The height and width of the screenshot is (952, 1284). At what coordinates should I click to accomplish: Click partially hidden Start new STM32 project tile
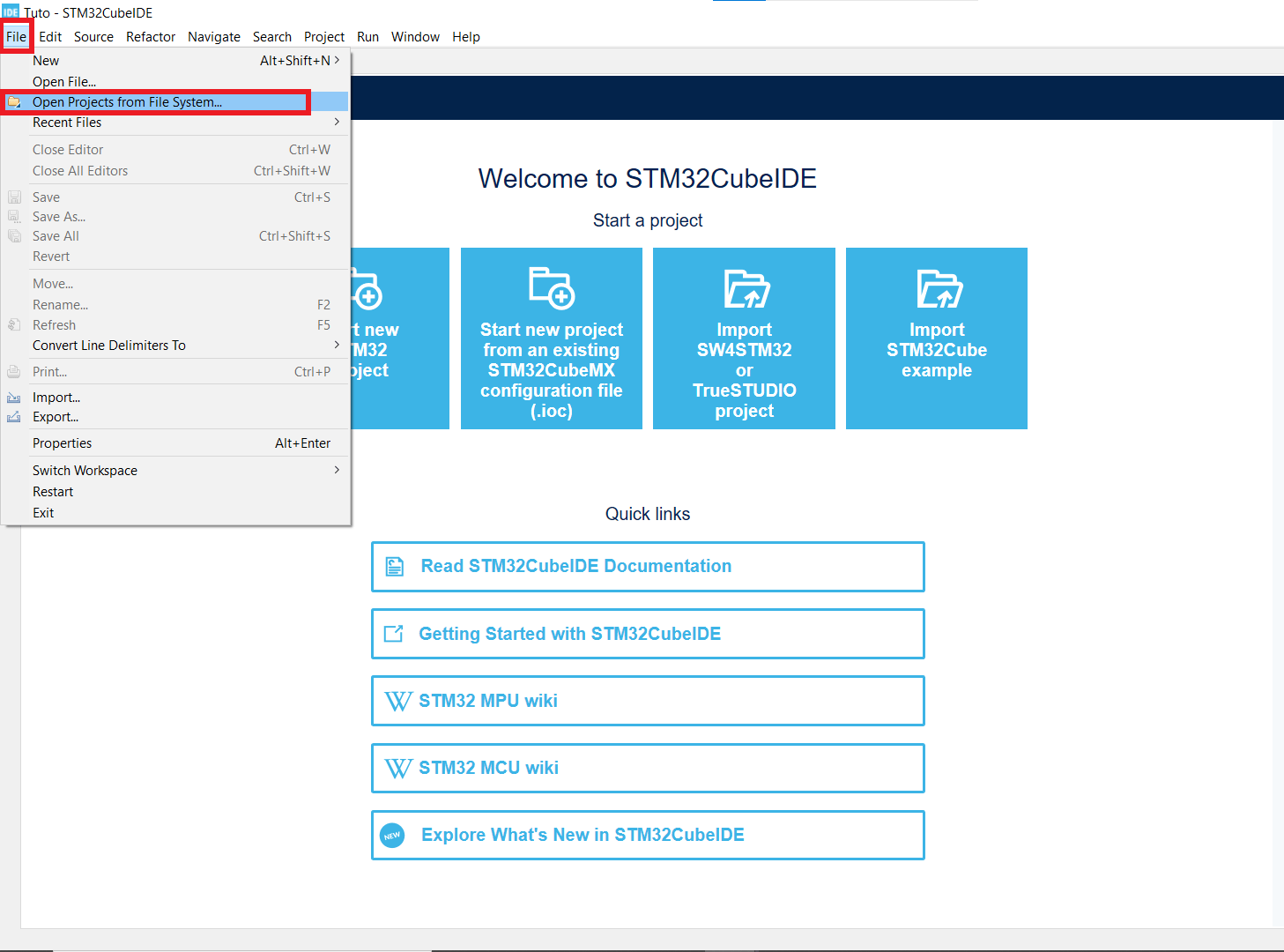(400, 338)
